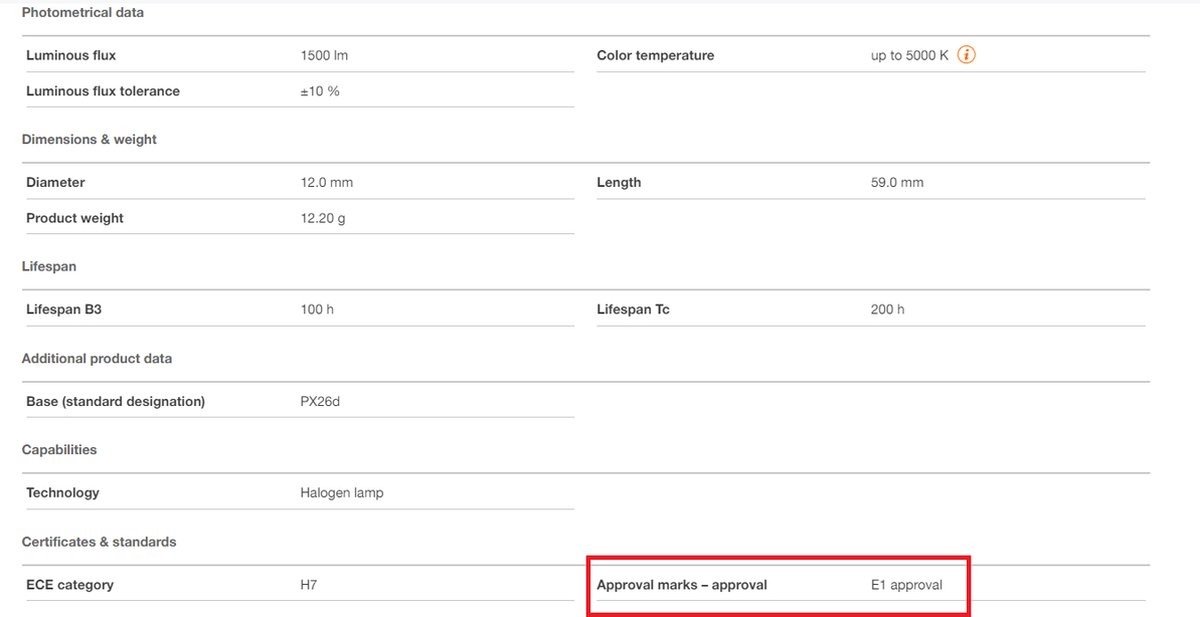1200x617 pixels.
Task: Click the 'PX26d' base value
Action: [320, 402]
